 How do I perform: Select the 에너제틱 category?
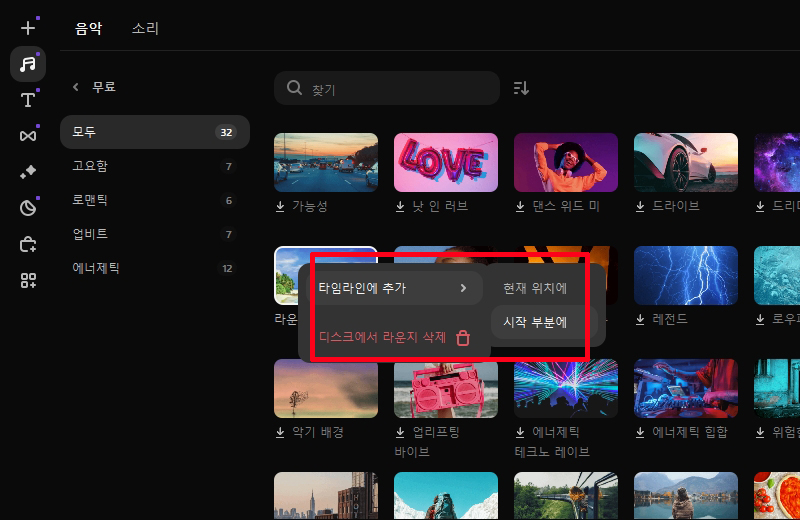tap(155, 268)
